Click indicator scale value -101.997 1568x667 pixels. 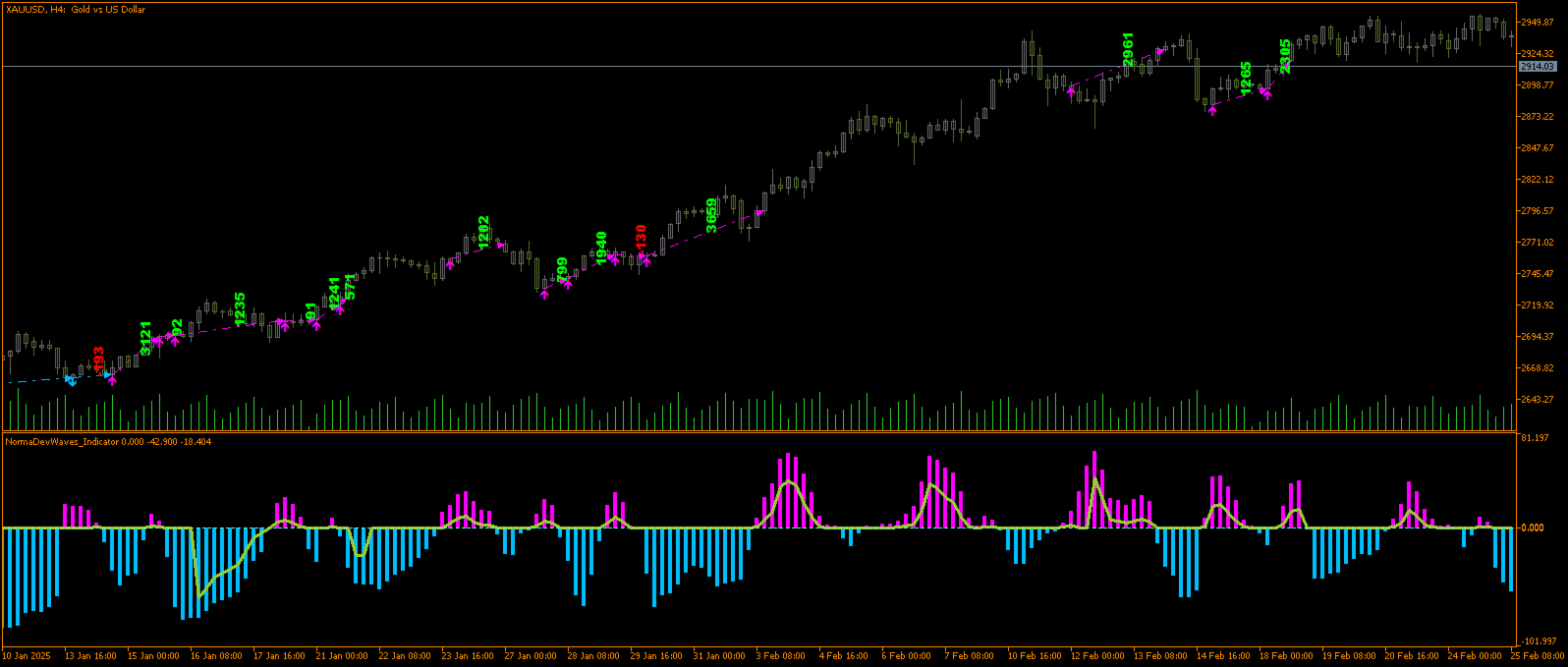pos(1539,640)
